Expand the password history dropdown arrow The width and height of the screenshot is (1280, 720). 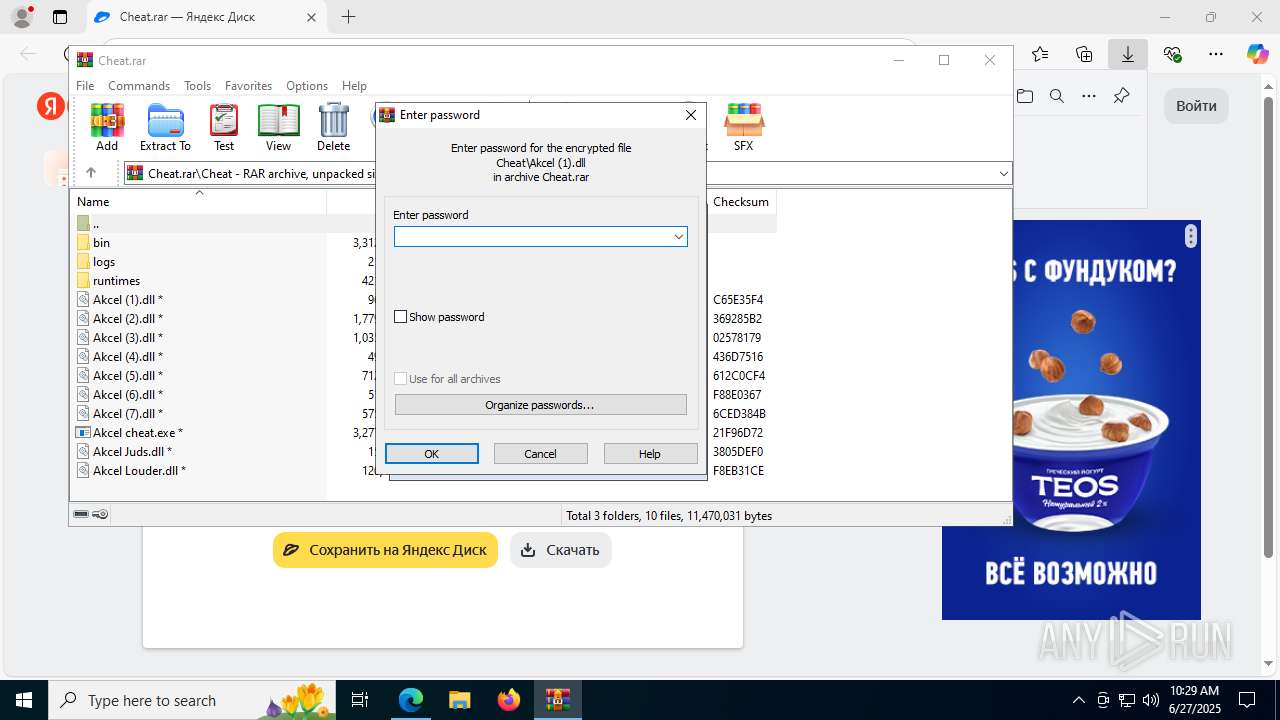[x=678, y=237]
